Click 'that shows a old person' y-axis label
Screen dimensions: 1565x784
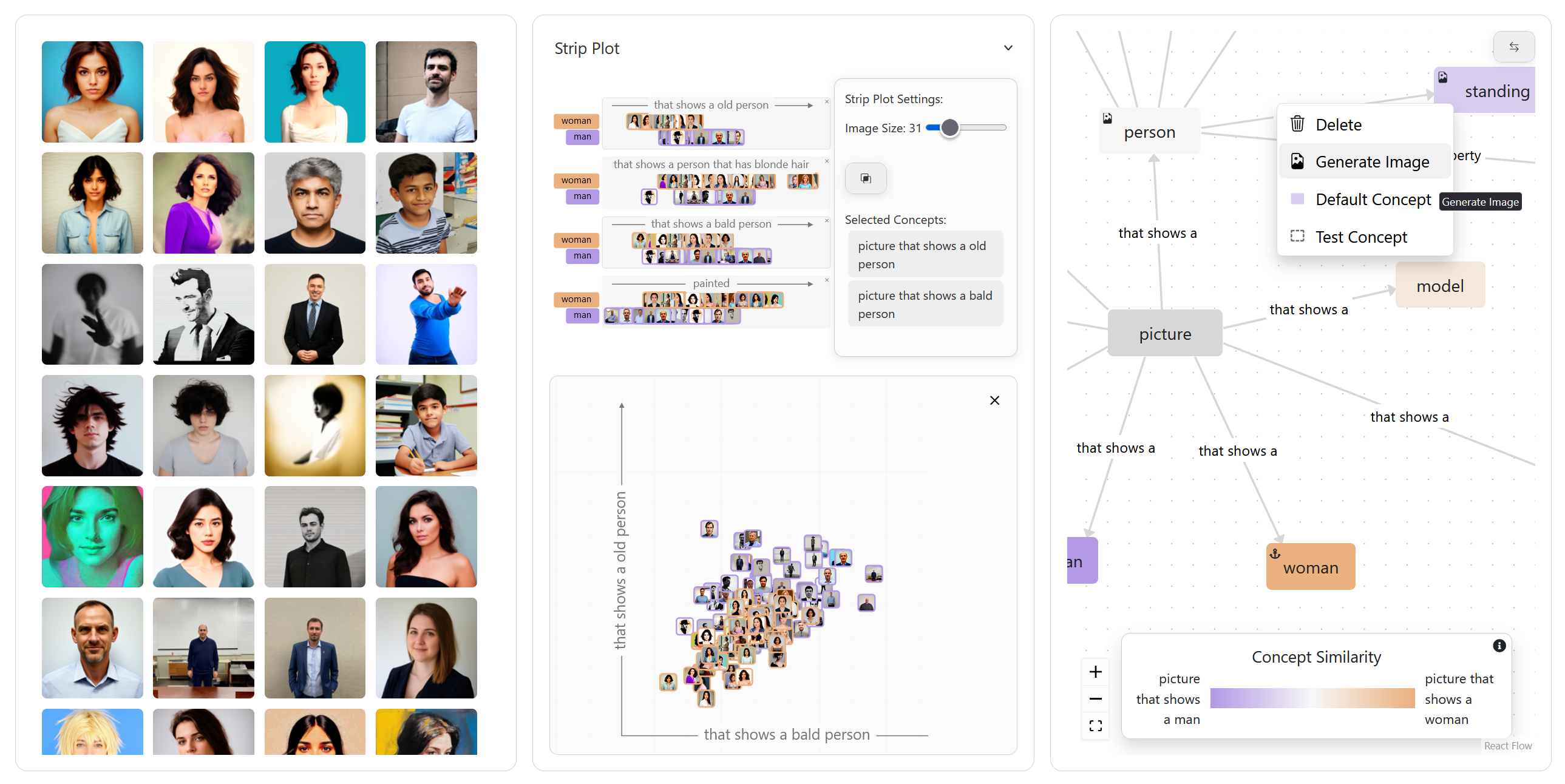tap(620, 570)
